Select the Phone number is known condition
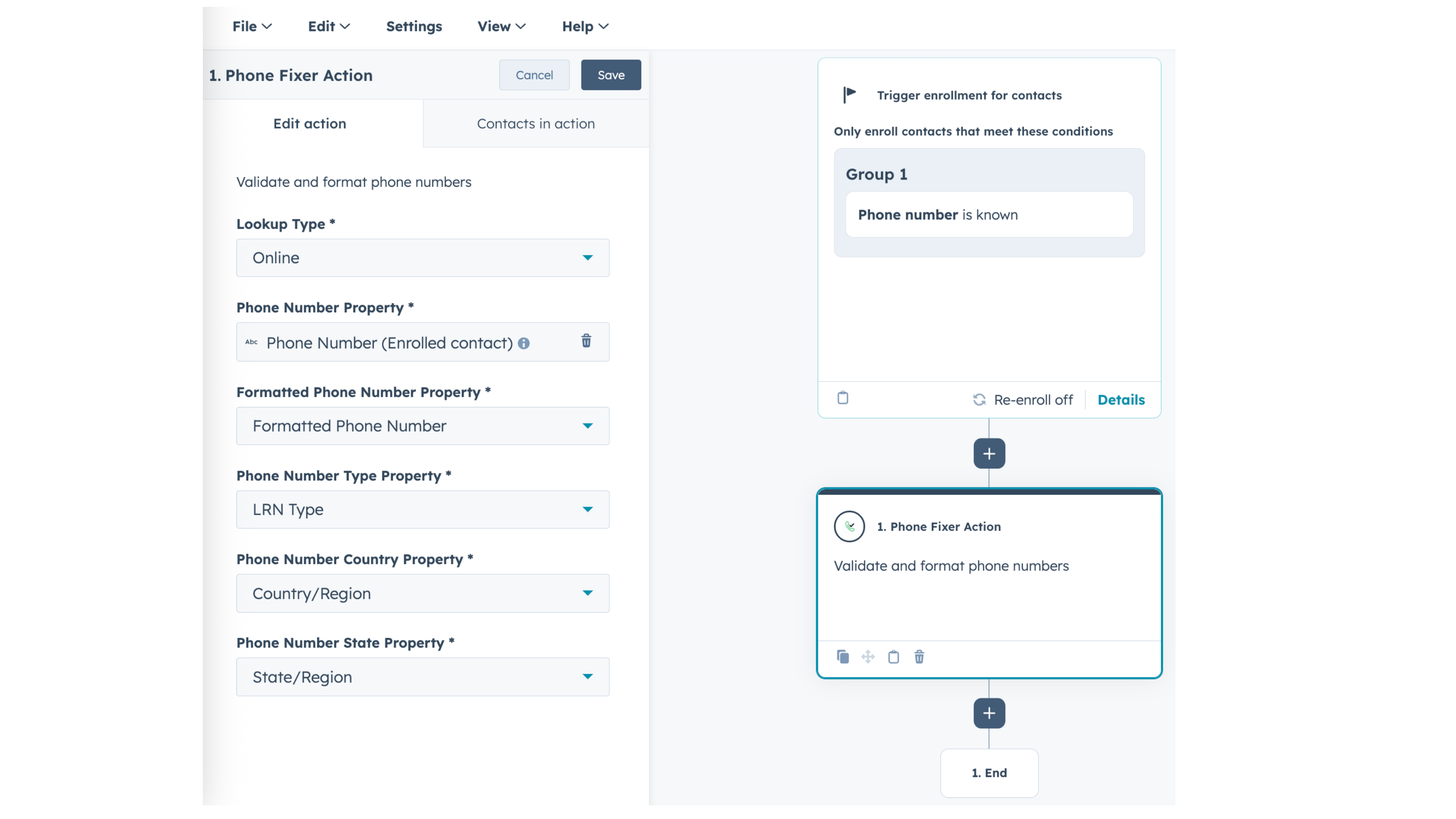This screenshot has width=1456, height=819. click(x=989, y=215)
